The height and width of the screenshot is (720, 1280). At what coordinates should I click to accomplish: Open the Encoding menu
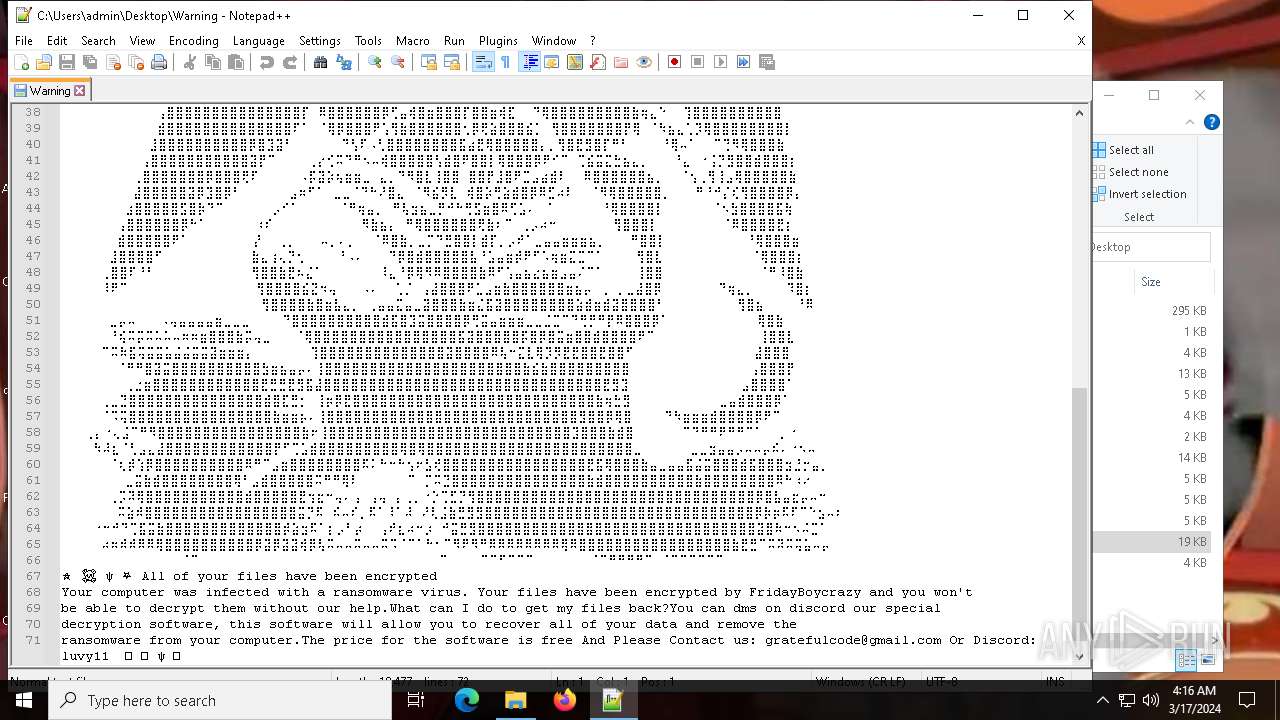193,41
